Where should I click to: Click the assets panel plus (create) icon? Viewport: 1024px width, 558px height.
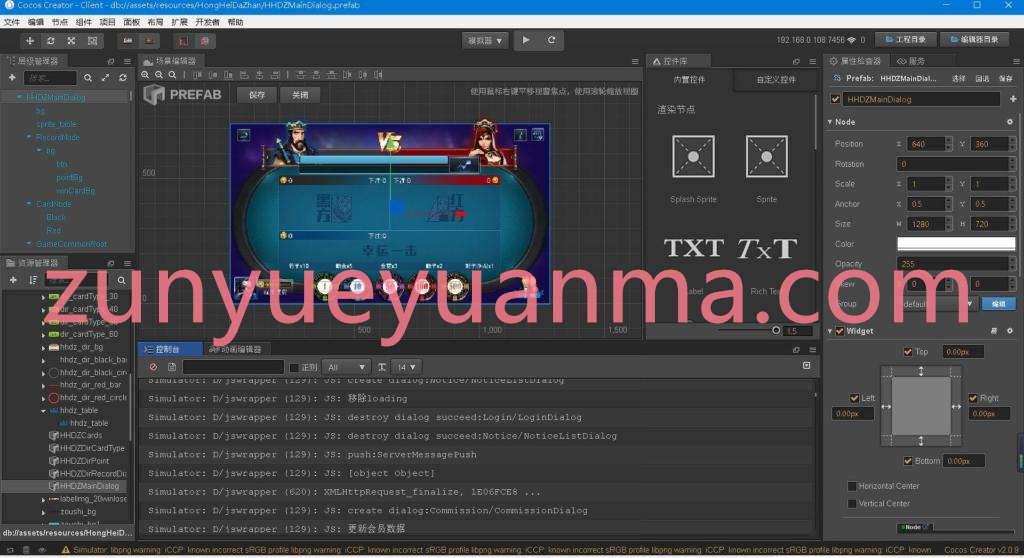13,280
